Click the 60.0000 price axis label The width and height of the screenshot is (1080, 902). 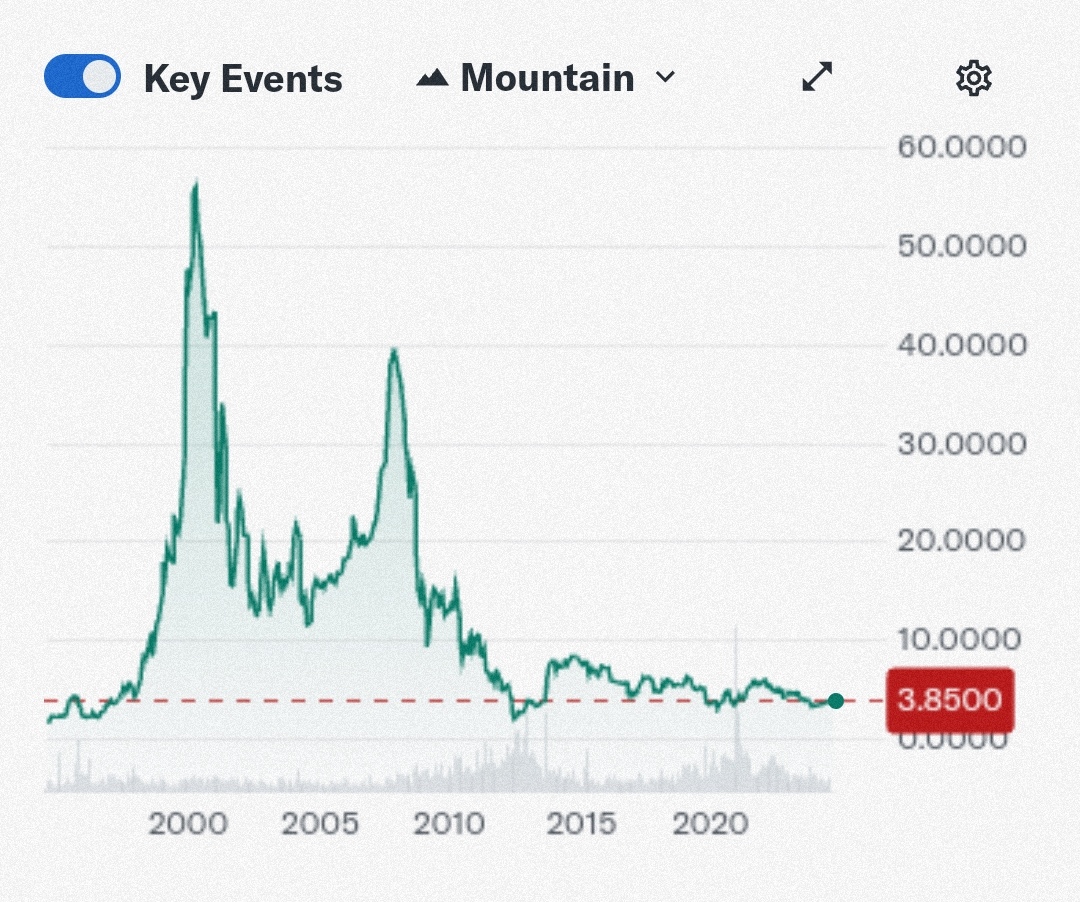pyautogui.click(x=961, y=148)
